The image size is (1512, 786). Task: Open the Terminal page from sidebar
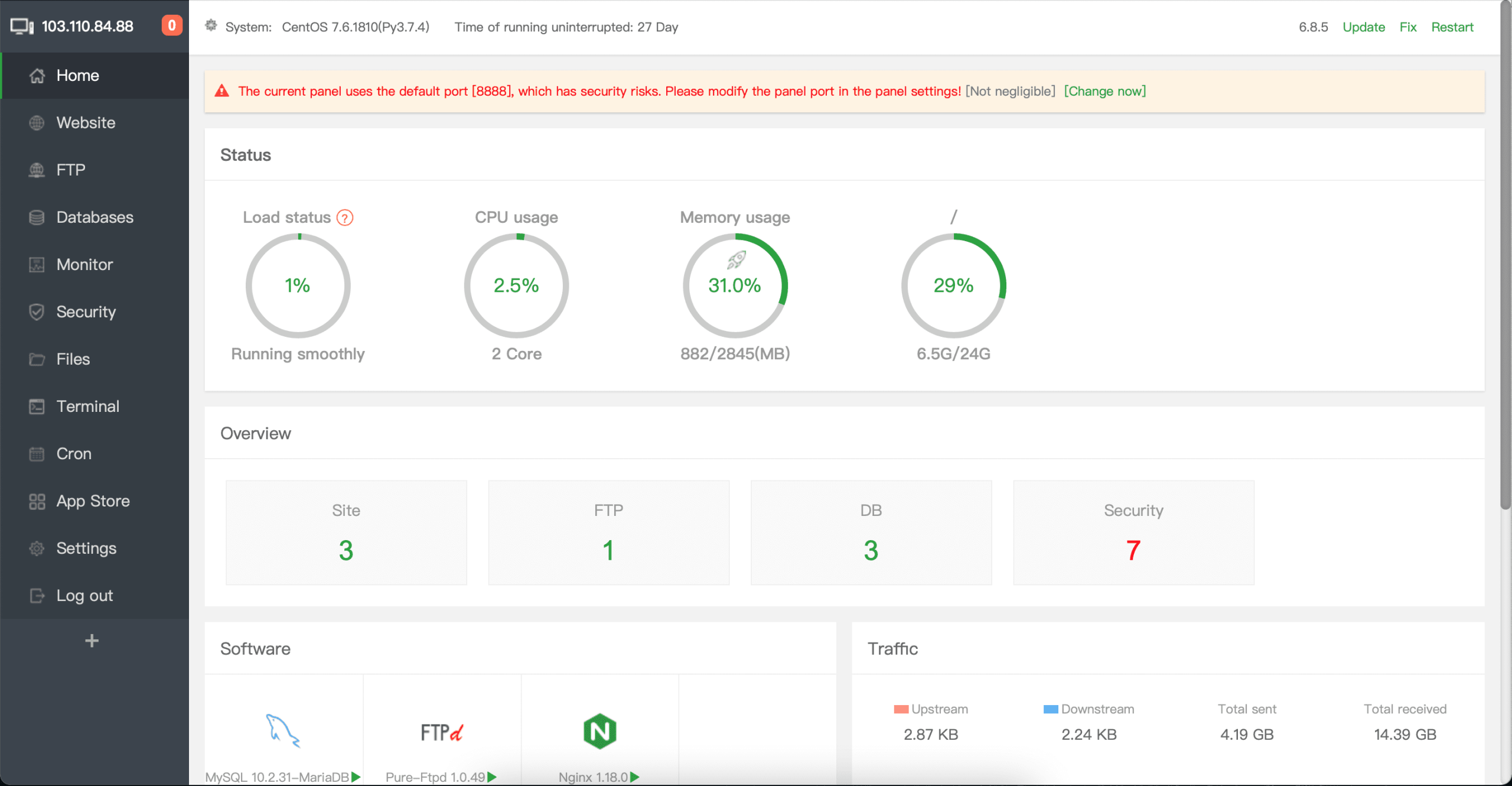87,407
